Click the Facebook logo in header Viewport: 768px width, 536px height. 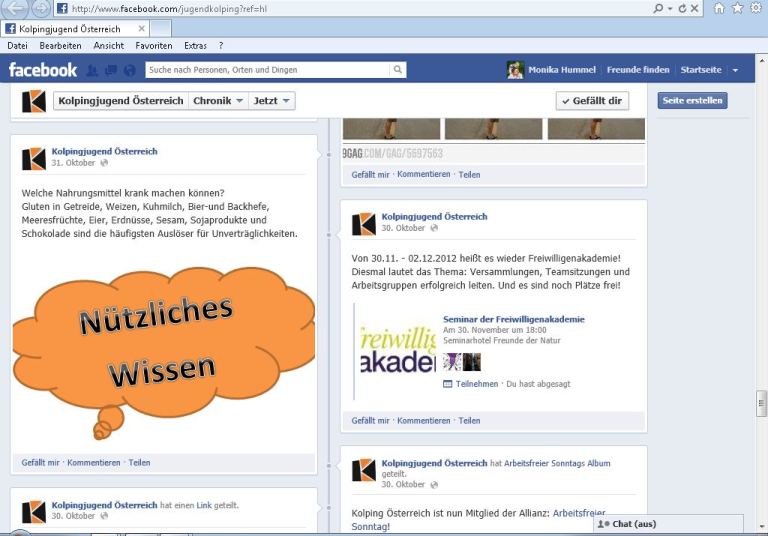pos(43,70)
